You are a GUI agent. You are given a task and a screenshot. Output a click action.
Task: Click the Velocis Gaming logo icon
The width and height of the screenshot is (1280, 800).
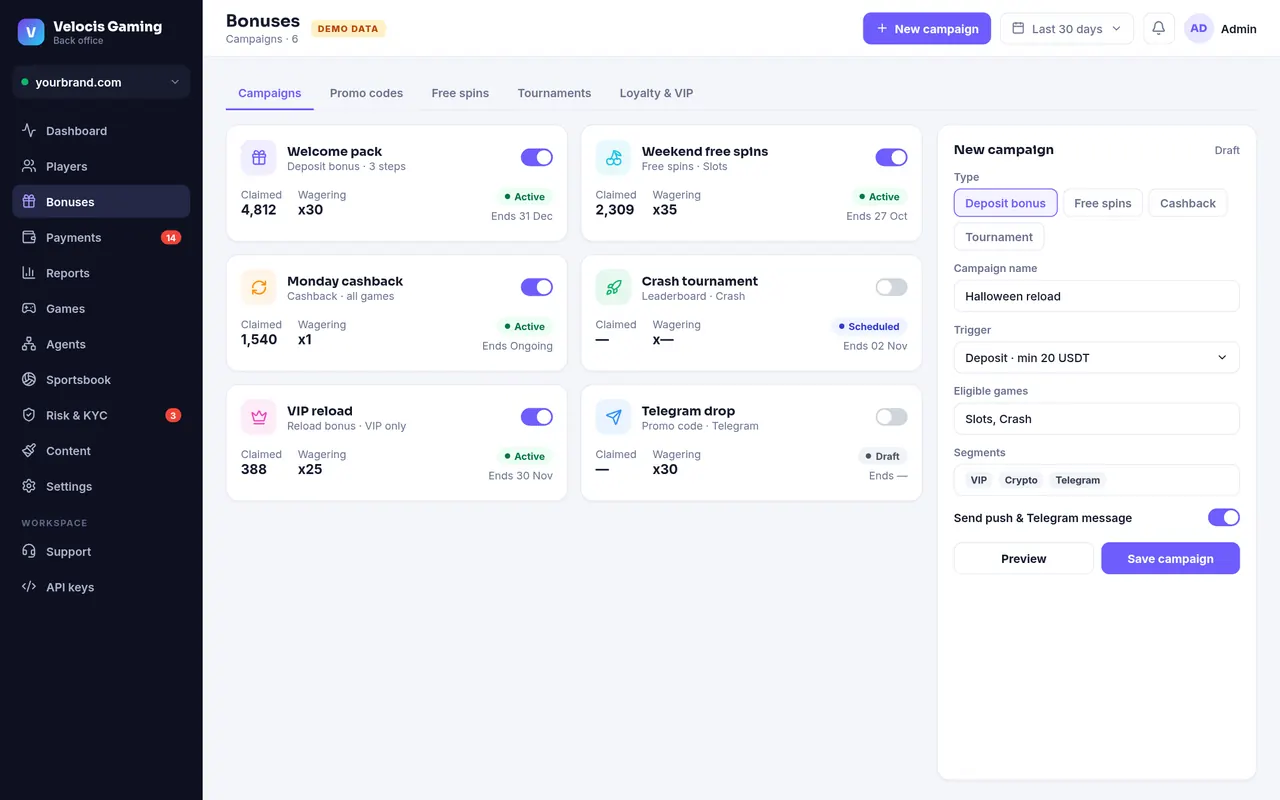pyautogui.click(x=31, y=32)
